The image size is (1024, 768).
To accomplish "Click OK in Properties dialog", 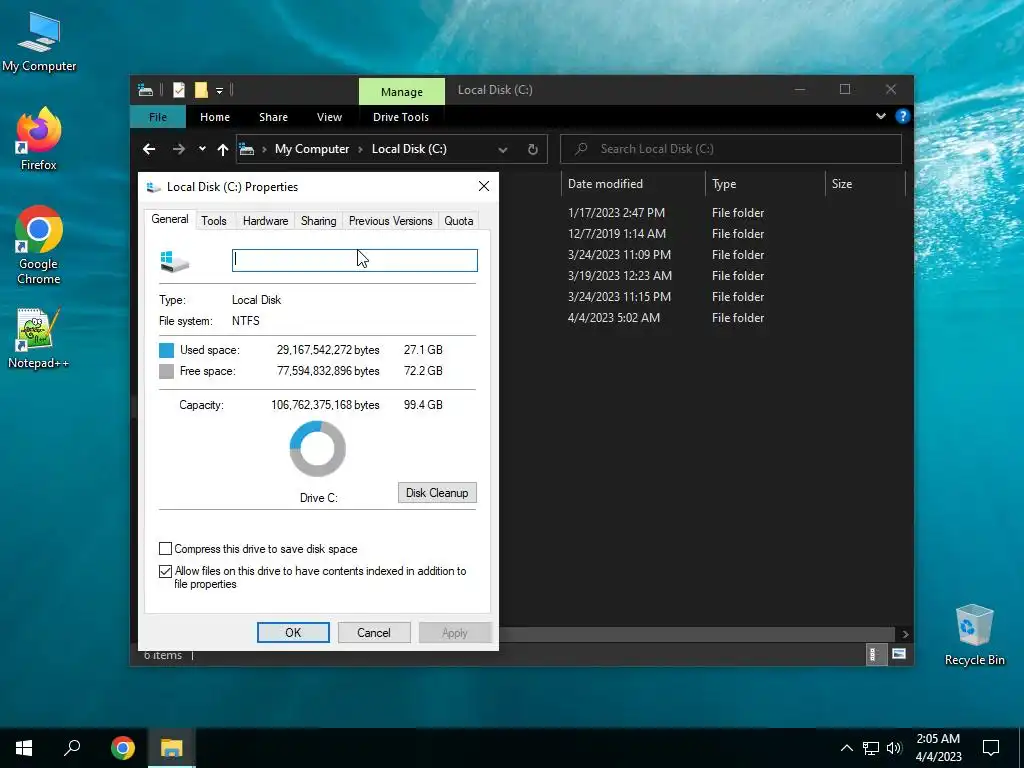I will click(x=293, y=632).
